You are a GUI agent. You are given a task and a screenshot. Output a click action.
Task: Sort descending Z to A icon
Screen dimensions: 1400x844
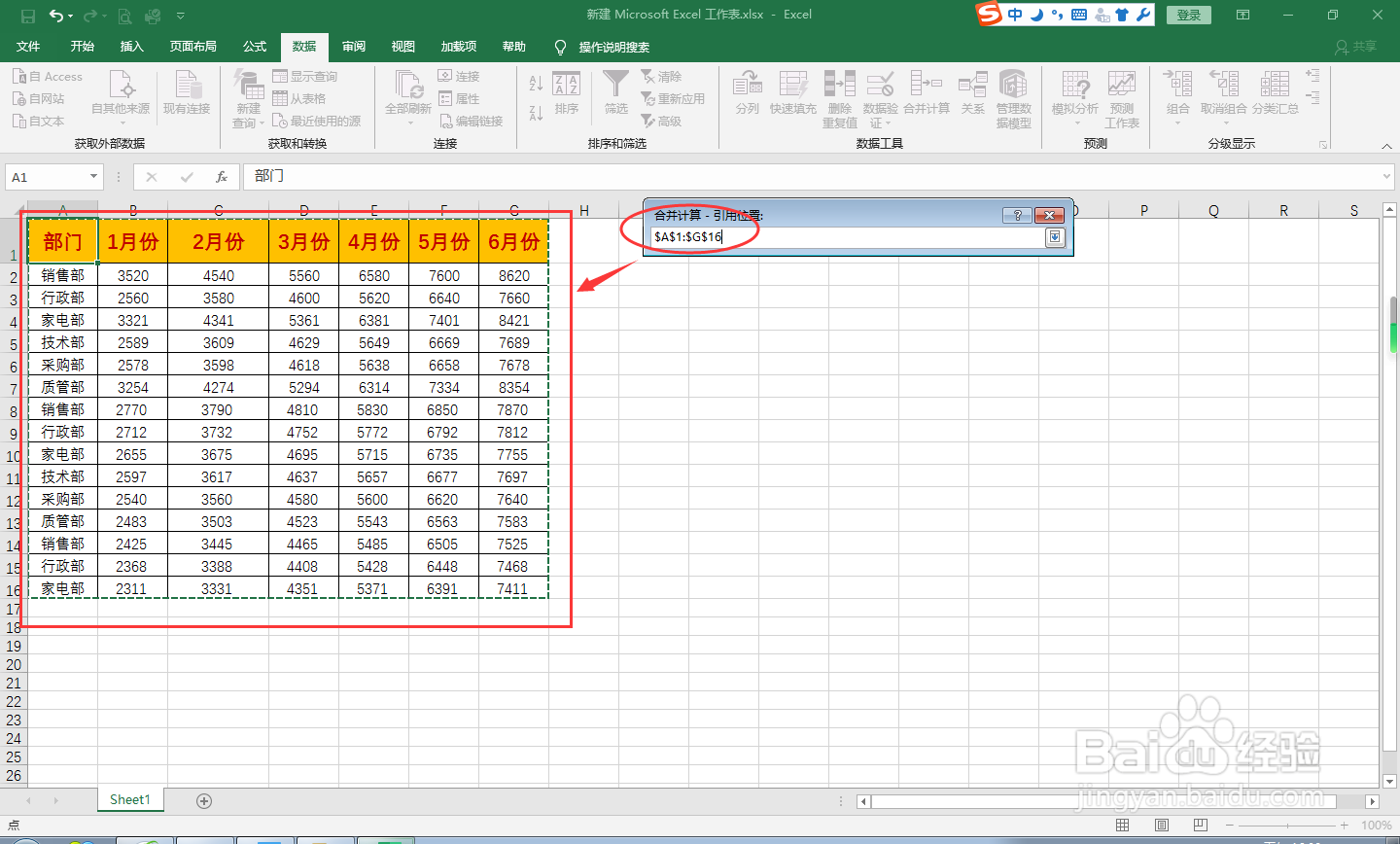(536, 113)
